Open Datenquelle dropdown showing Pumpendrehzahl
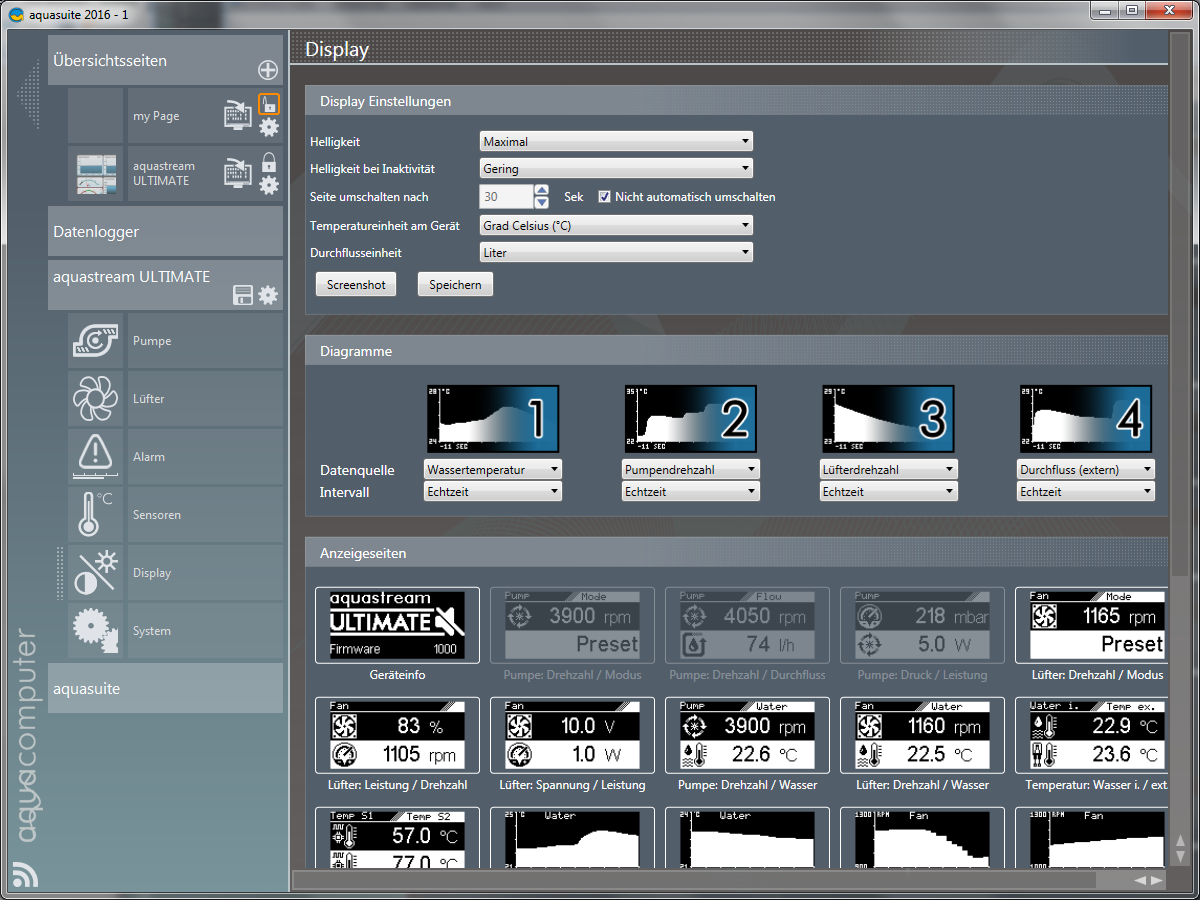This screenshot has width=1200, height=900. point(691,469)
